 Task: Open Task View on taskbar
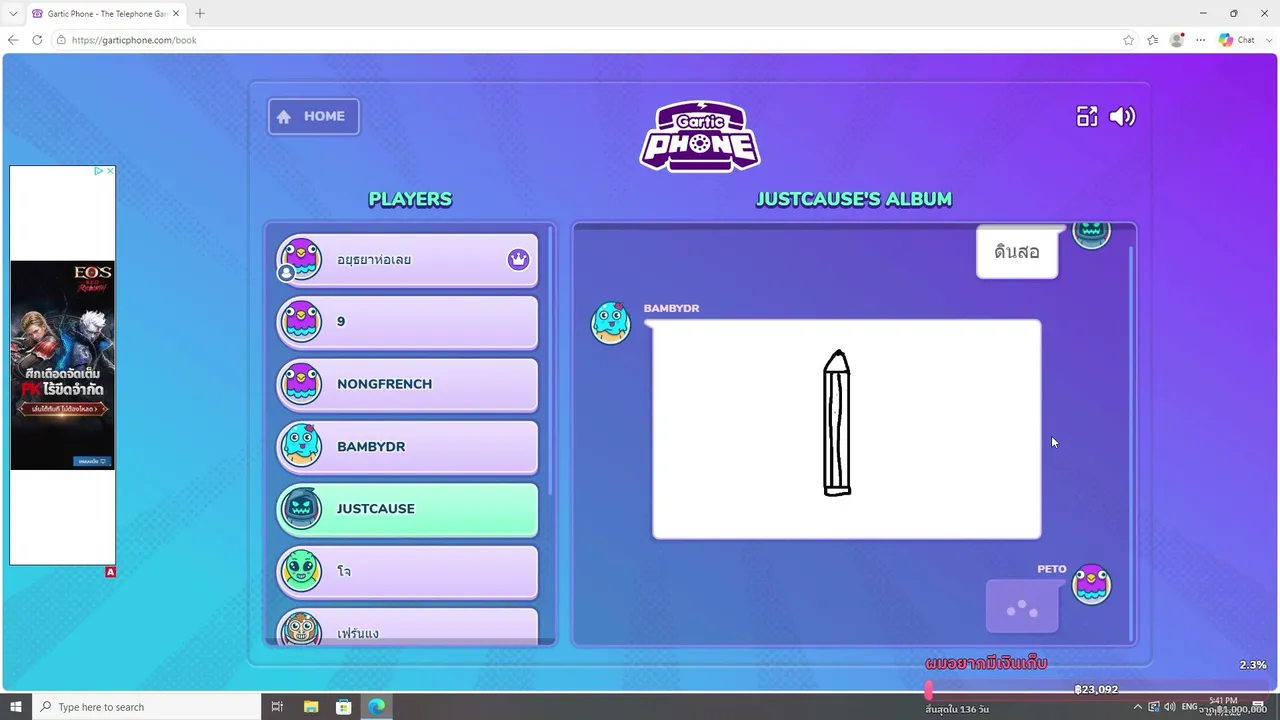(278, 707)
